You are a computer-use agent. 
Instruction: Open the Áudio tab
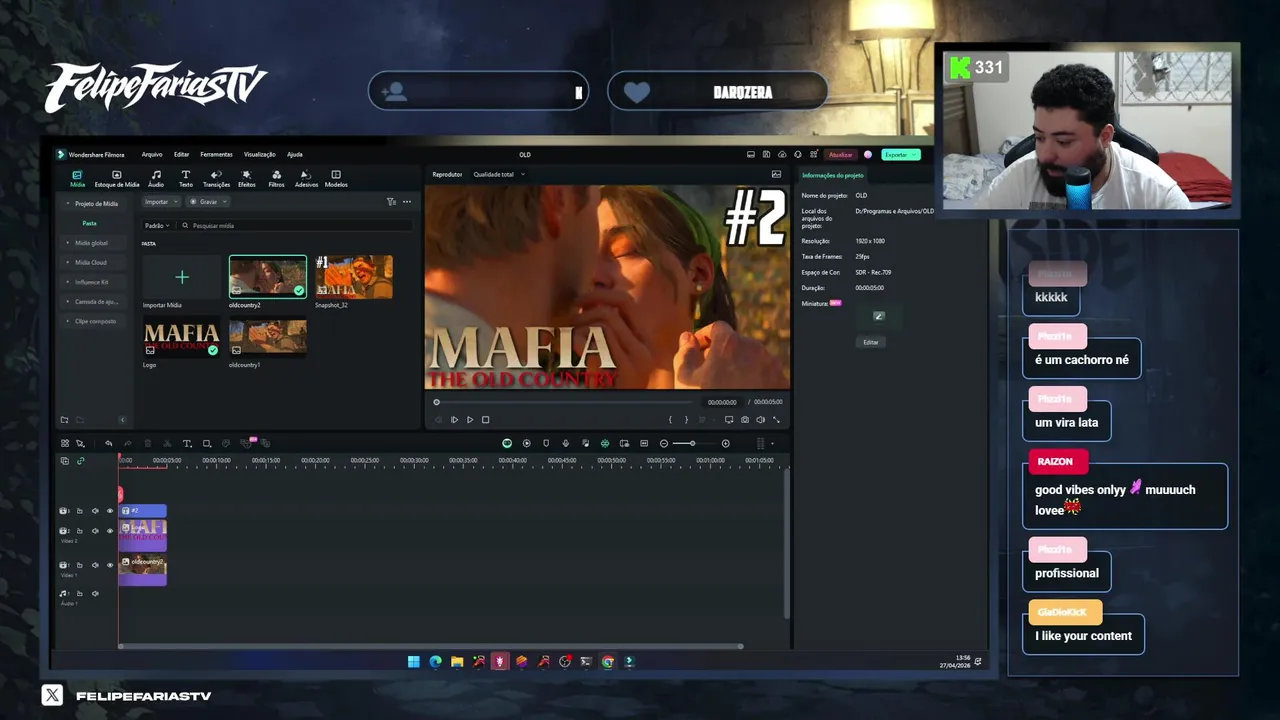pyautogui.click(x=156, y=178)
